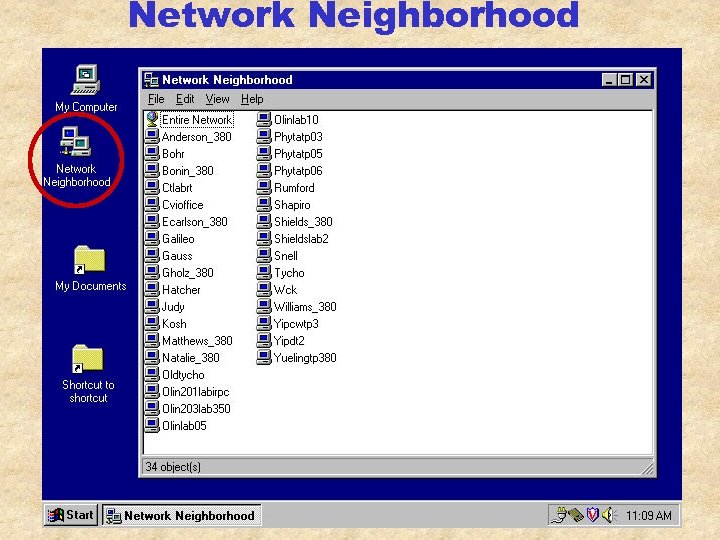Select the Shields_380 text label
This screenshot has height=540, width=720.
coord(303,222)
